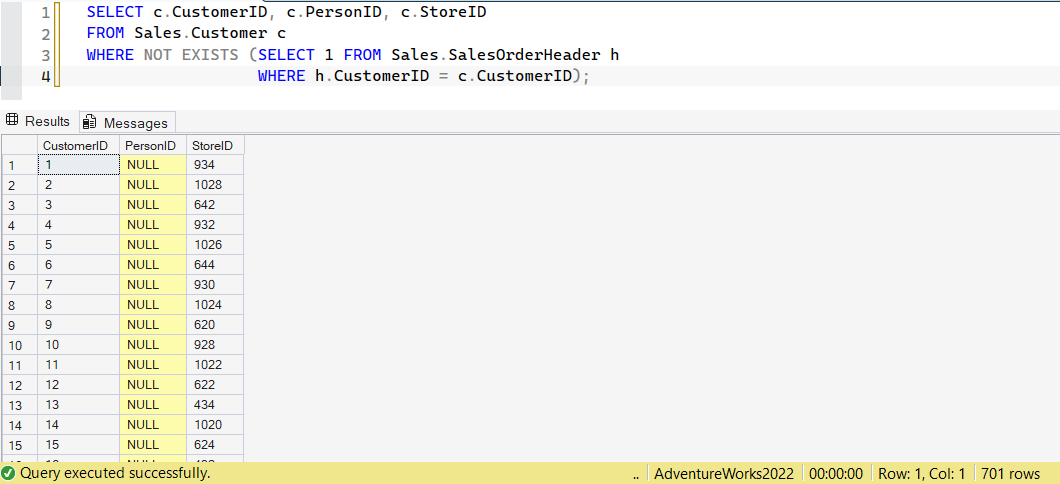Click StoreID cell 932
Image resolution: width=1060 pixels, height=484 pixels.
pyautogui.click(x=215, y=224)
